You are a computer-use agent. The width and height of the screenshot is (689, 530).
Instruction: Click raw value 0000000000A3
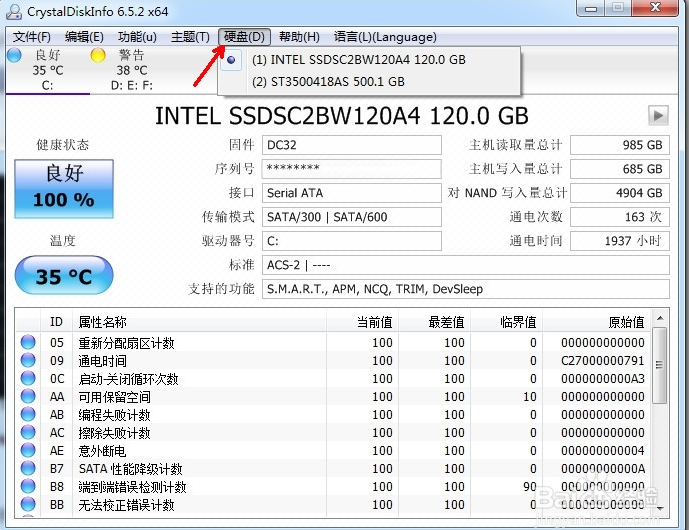tap(602, 379)
